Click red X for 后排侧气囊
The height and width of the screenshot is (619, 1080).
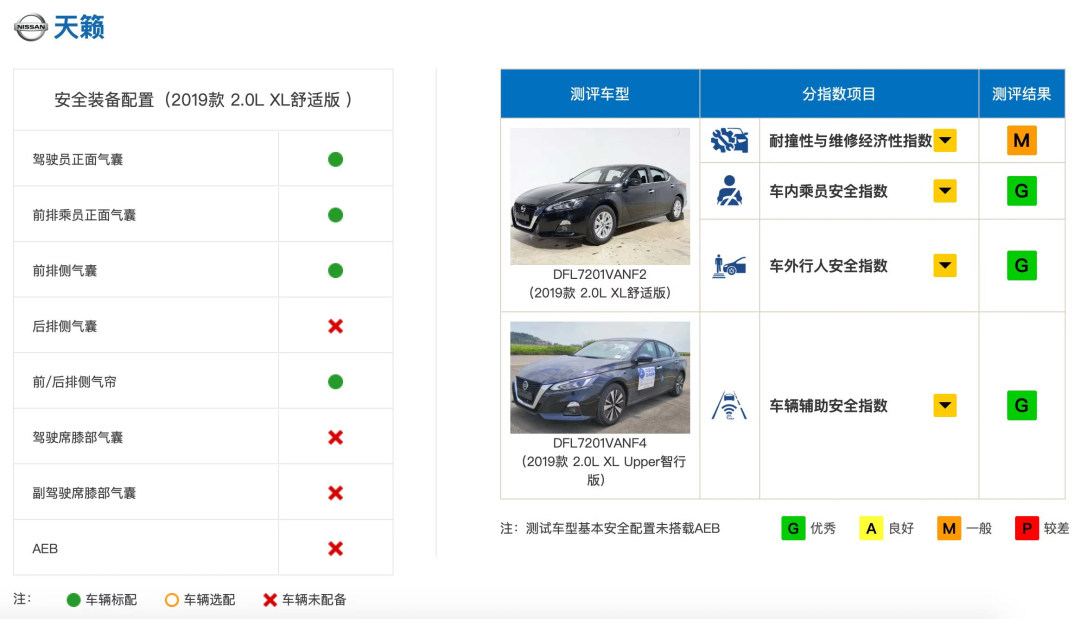click(x=336, y=326)
